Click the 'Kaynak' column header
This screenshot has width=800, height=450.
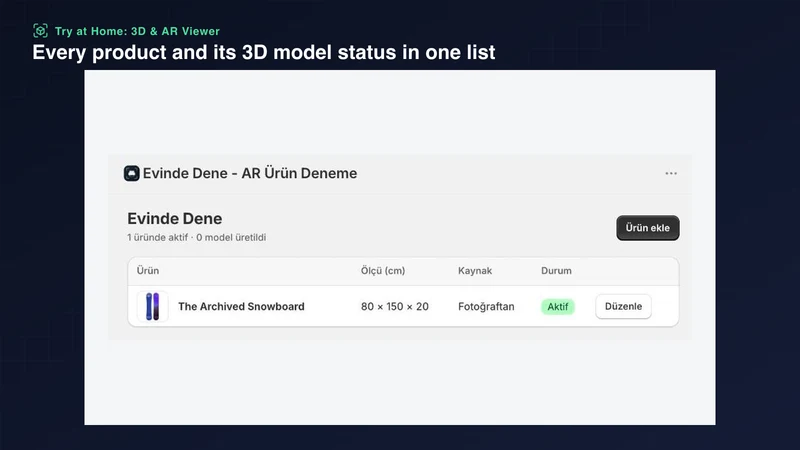coord(475,271)
